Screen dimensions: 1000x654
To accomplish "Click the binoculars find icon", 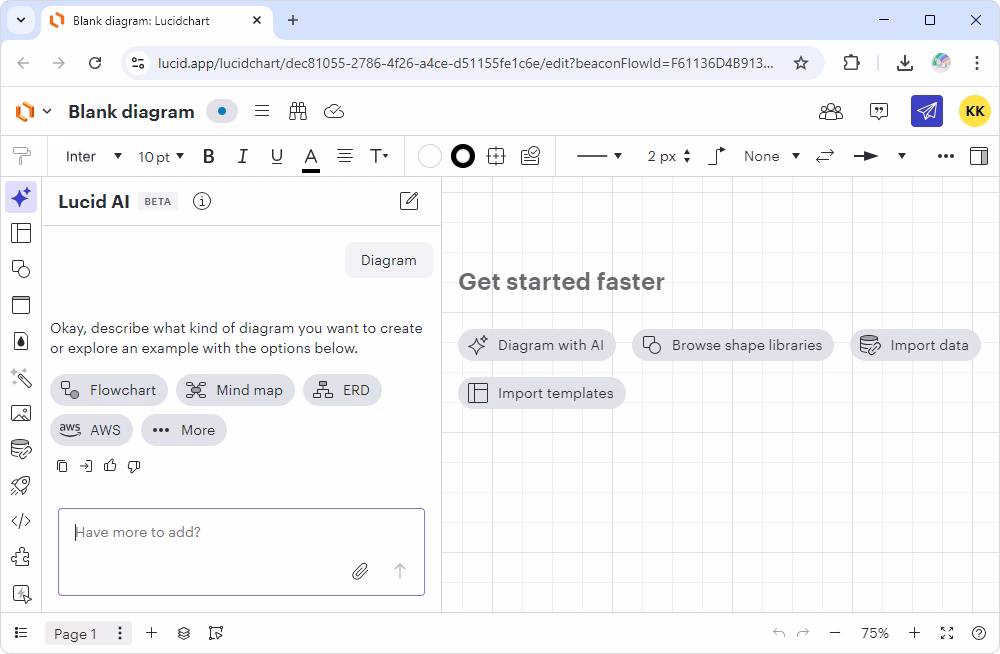I will (x=298, y=111).
